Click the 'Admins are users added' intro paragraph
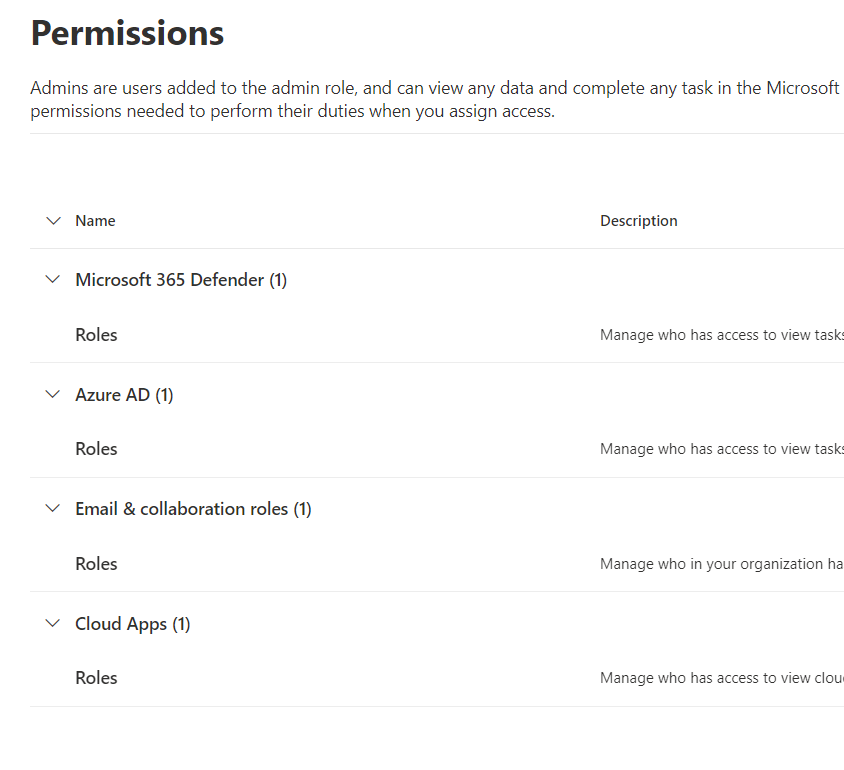 pos(437,100)
